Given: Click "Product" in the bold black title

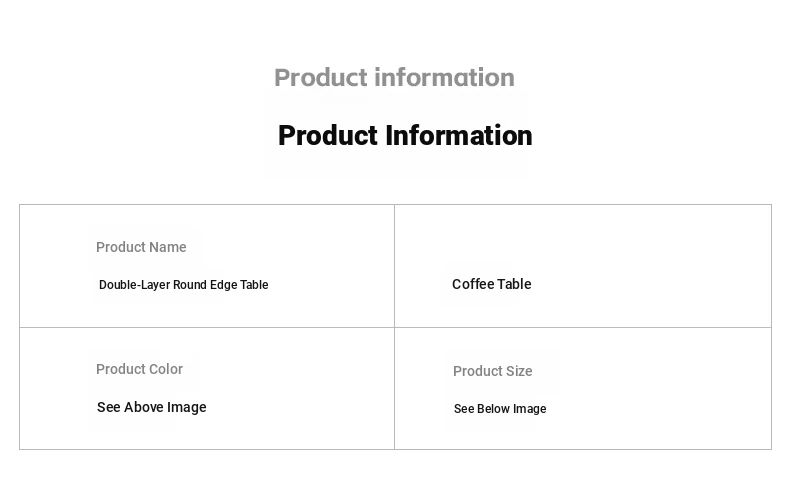Looking at the screenshot, I should click(x=328, y=135).
